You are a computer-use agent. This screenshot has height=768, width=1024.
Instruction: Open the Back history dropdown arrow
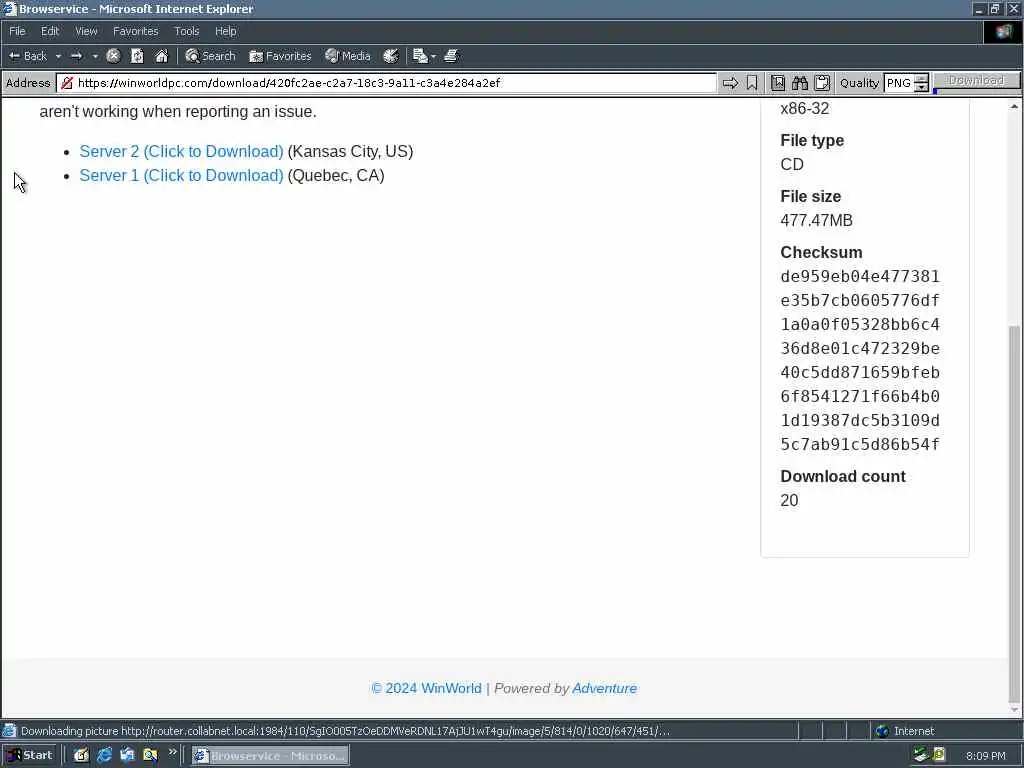[58, 56]
